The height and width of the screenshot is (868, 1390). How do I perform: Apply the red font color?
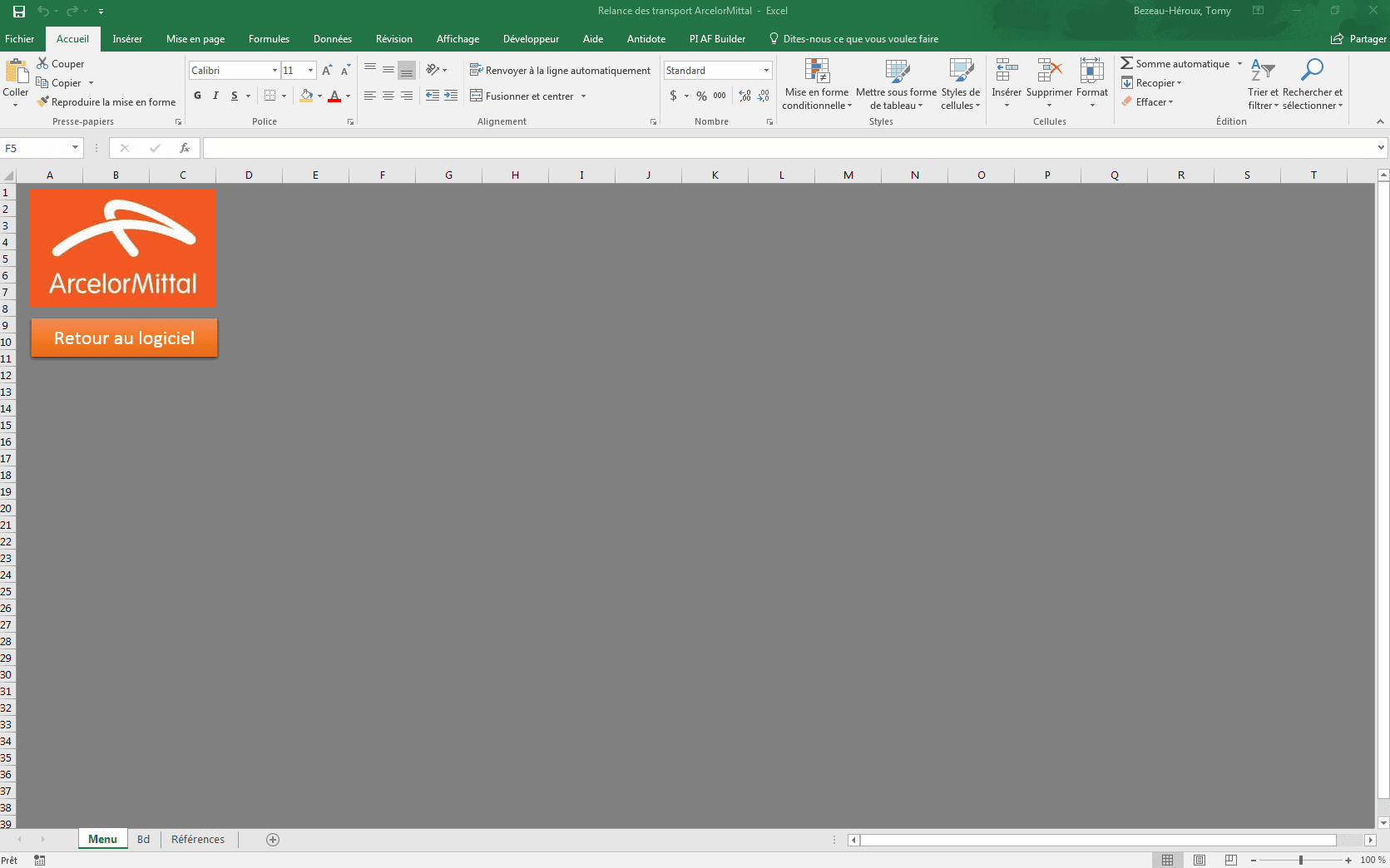[x=334, y=96]
